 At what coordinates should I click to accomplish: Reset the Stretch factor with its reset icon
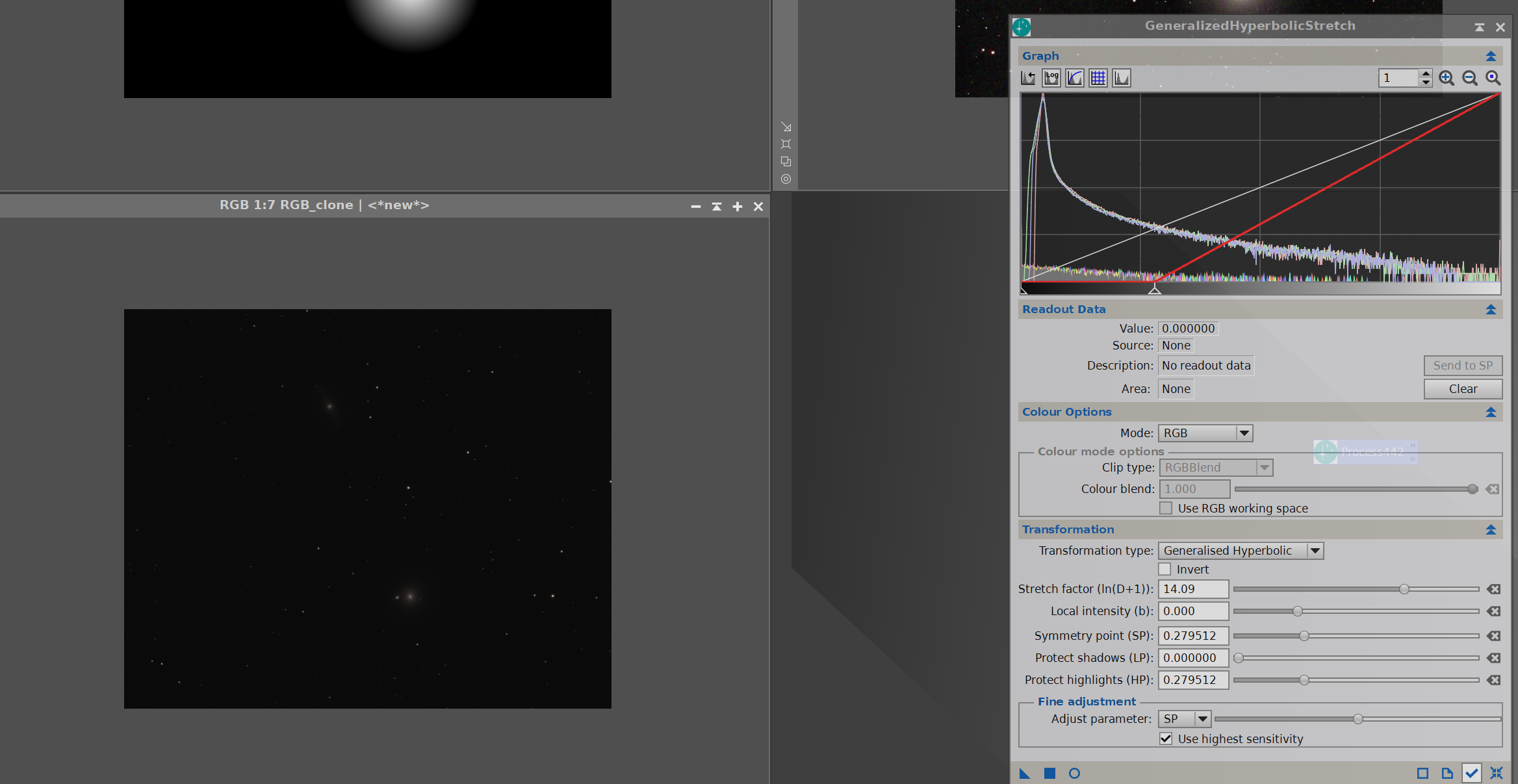tap(1493, 589)
